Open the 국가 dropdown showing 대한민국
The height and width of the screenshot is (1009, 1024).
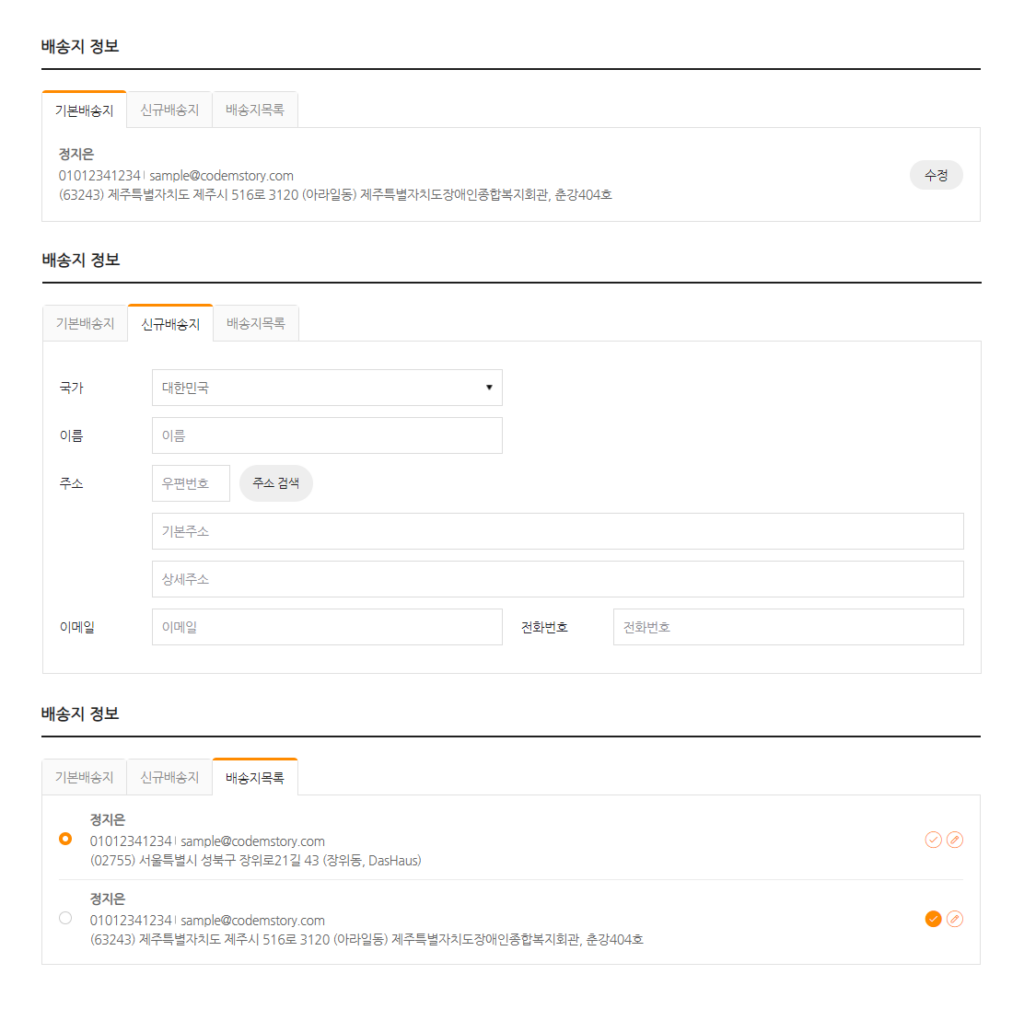tap(327, 388)
